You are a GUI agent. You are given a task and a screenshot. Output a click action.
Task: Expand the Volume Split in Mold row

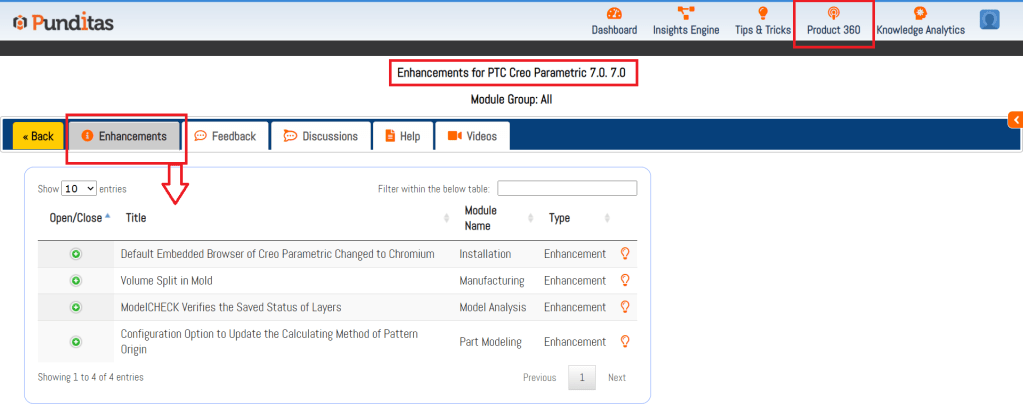[76, 281]
